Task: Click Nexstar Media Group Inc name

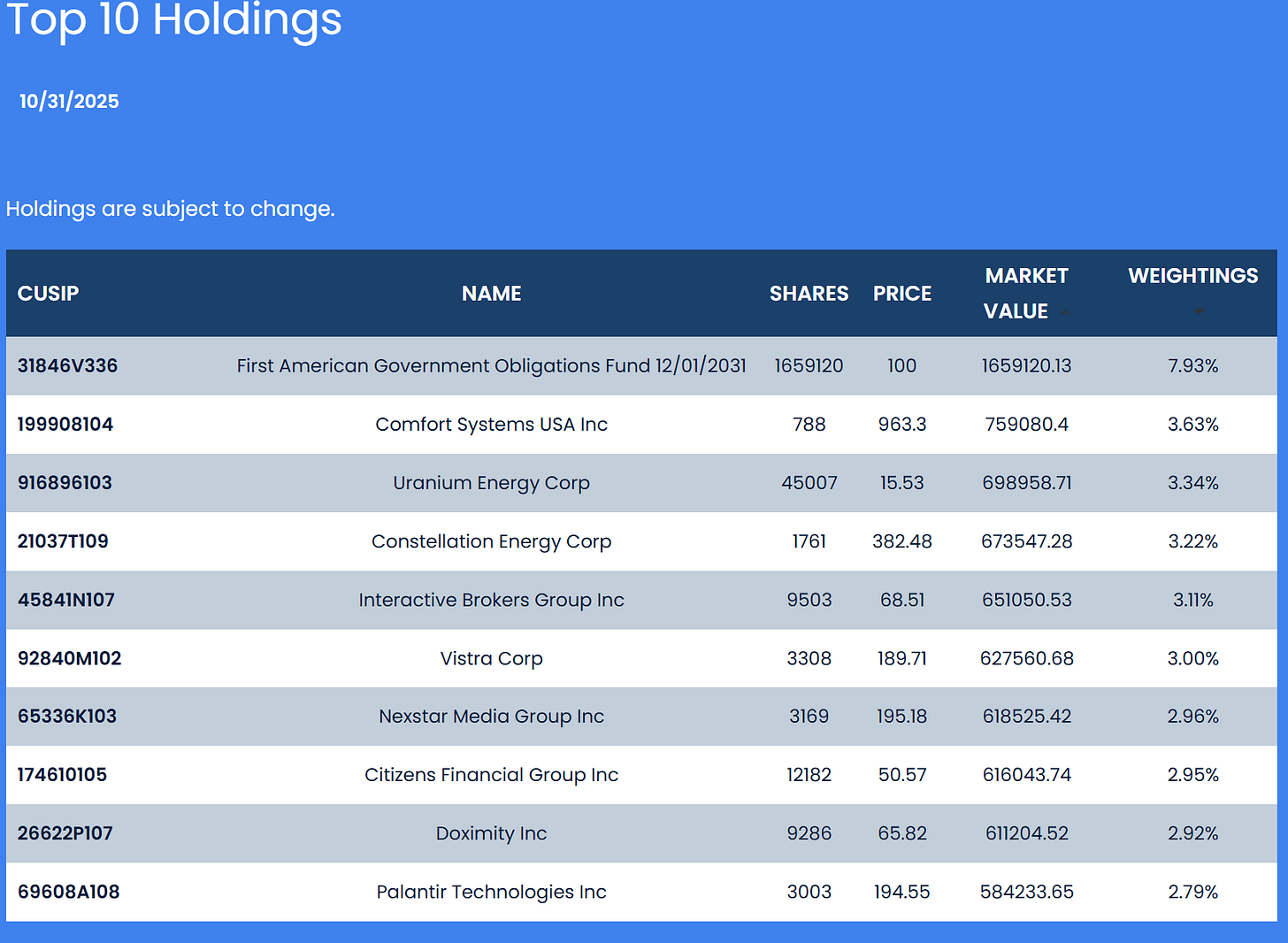Action: point(492,717)
